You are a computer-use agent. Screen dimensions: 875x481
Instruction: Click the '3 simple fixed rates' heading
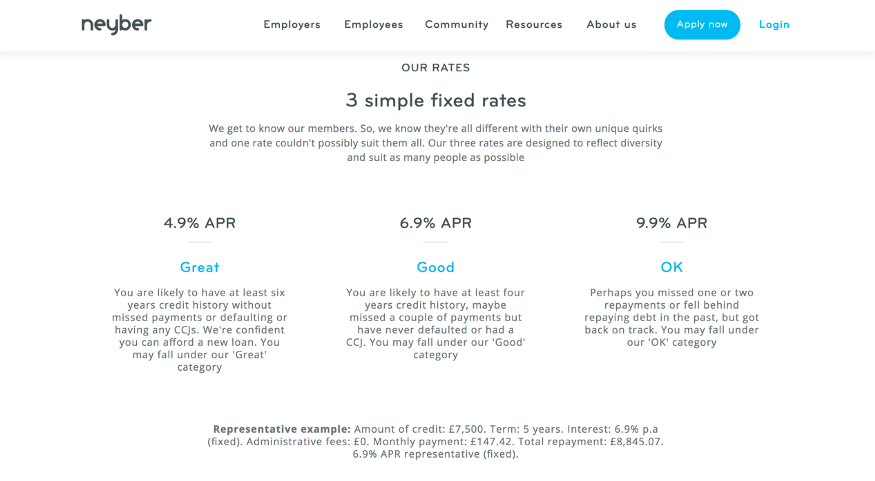tap(436, 100)
